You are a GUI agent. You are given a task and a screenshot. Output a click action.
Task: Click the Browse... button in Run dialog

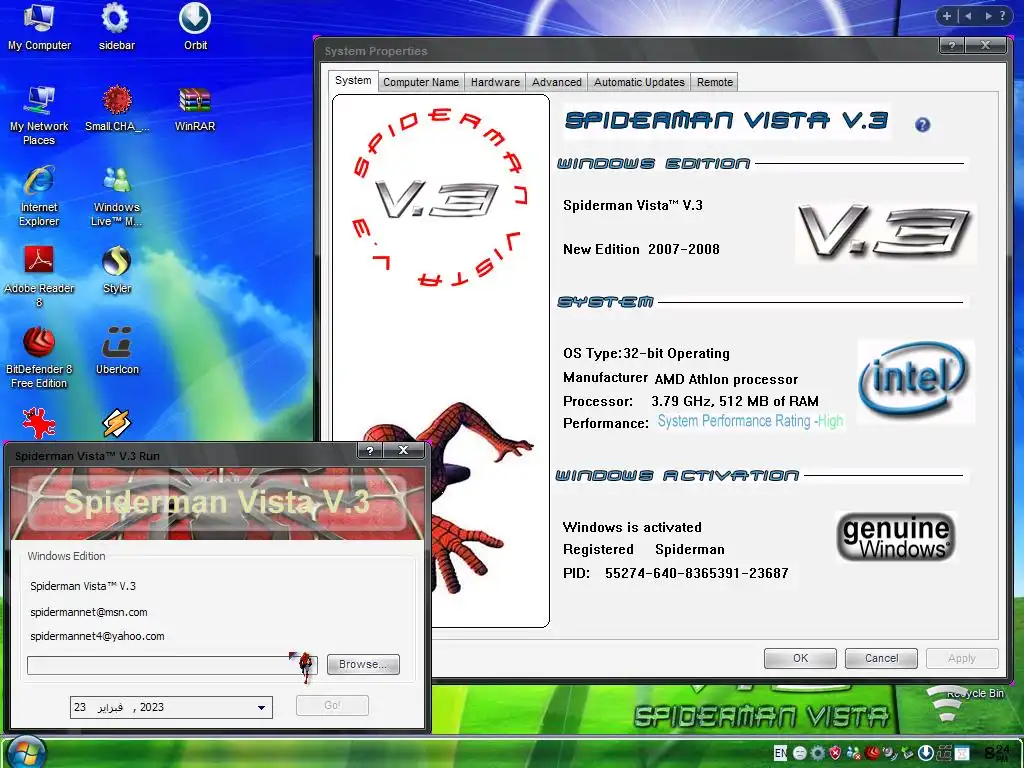(363, 664)
